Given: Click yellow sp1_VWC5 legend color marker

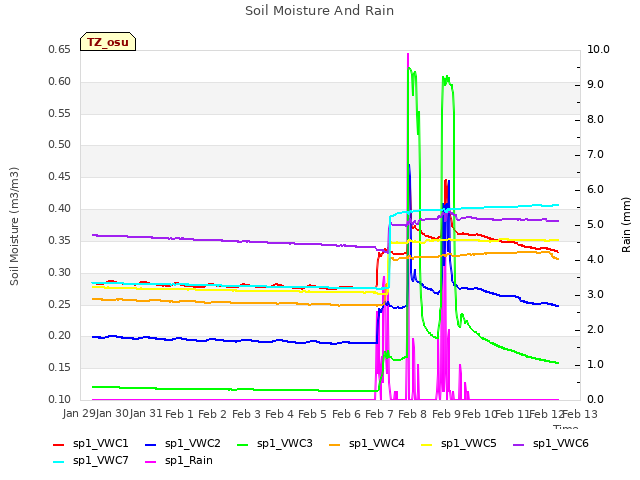Looking at the screenshot, I should coord(427,445).
